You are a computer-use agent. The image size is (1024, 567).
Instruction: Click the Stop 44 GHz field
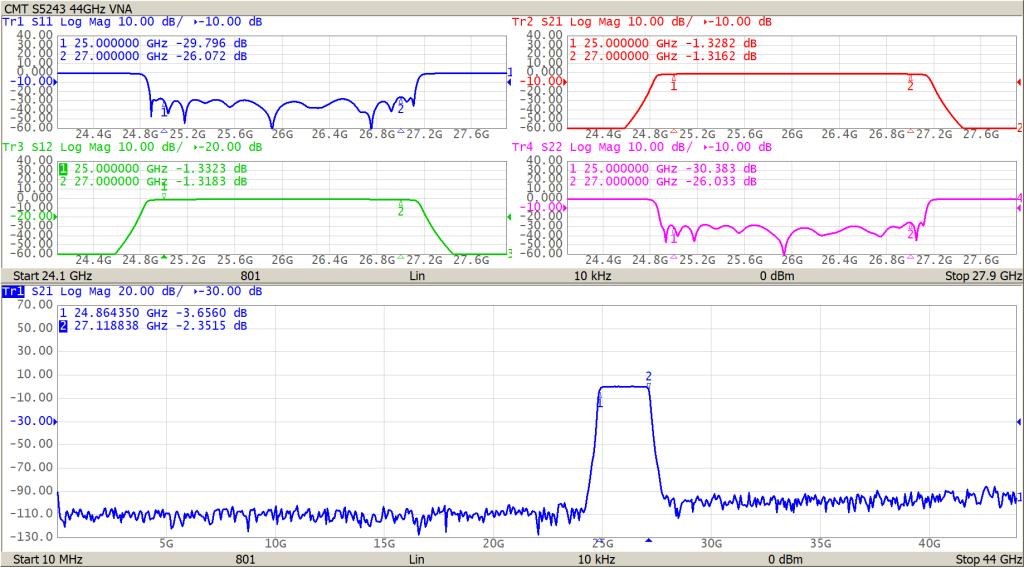988,559
